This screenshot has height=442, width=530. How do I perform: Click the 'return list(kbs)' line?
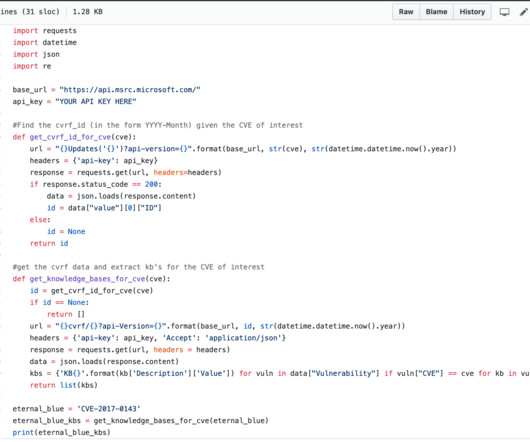[x=64, y=386]
